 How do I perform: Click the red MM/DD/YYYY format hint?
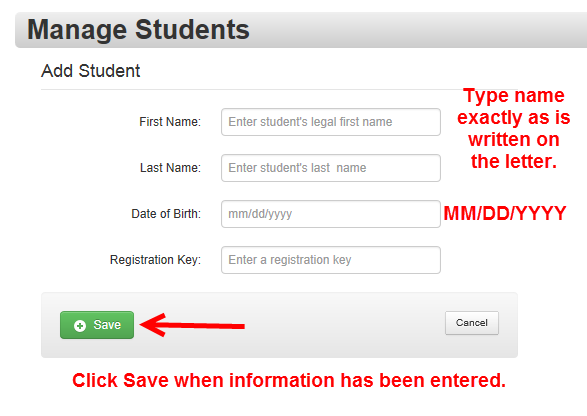pos(505,213)
